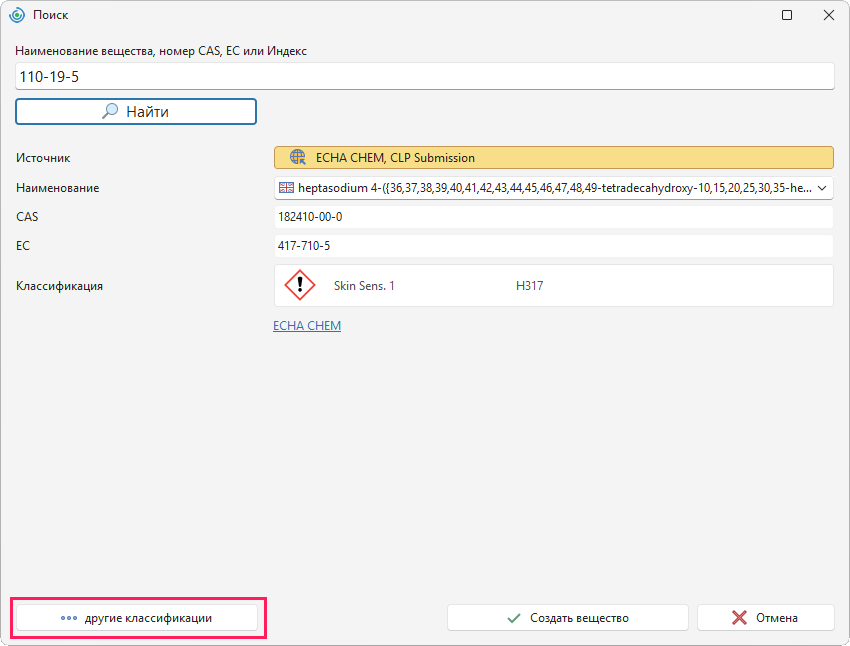Click the EC field showing 417-710-5
The height and width of the screenshot is (646, 850).
553,246
